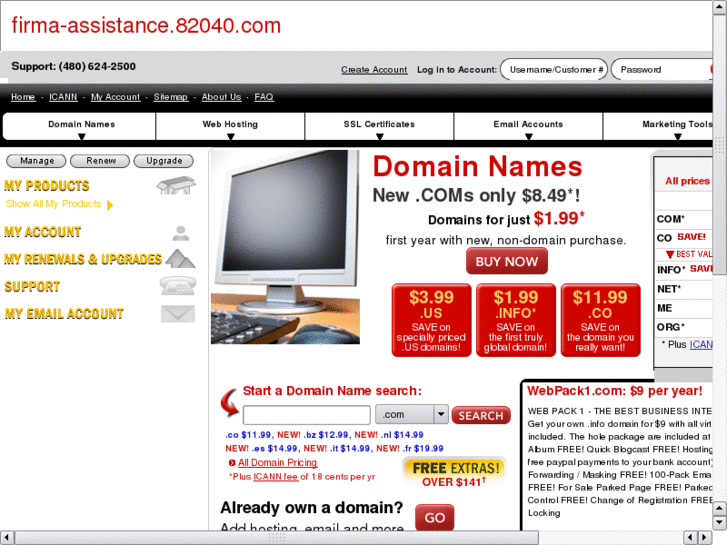This screenshot has width=727, height=545.
Task: Focus the domain name search box
Action: pos(306,415)
